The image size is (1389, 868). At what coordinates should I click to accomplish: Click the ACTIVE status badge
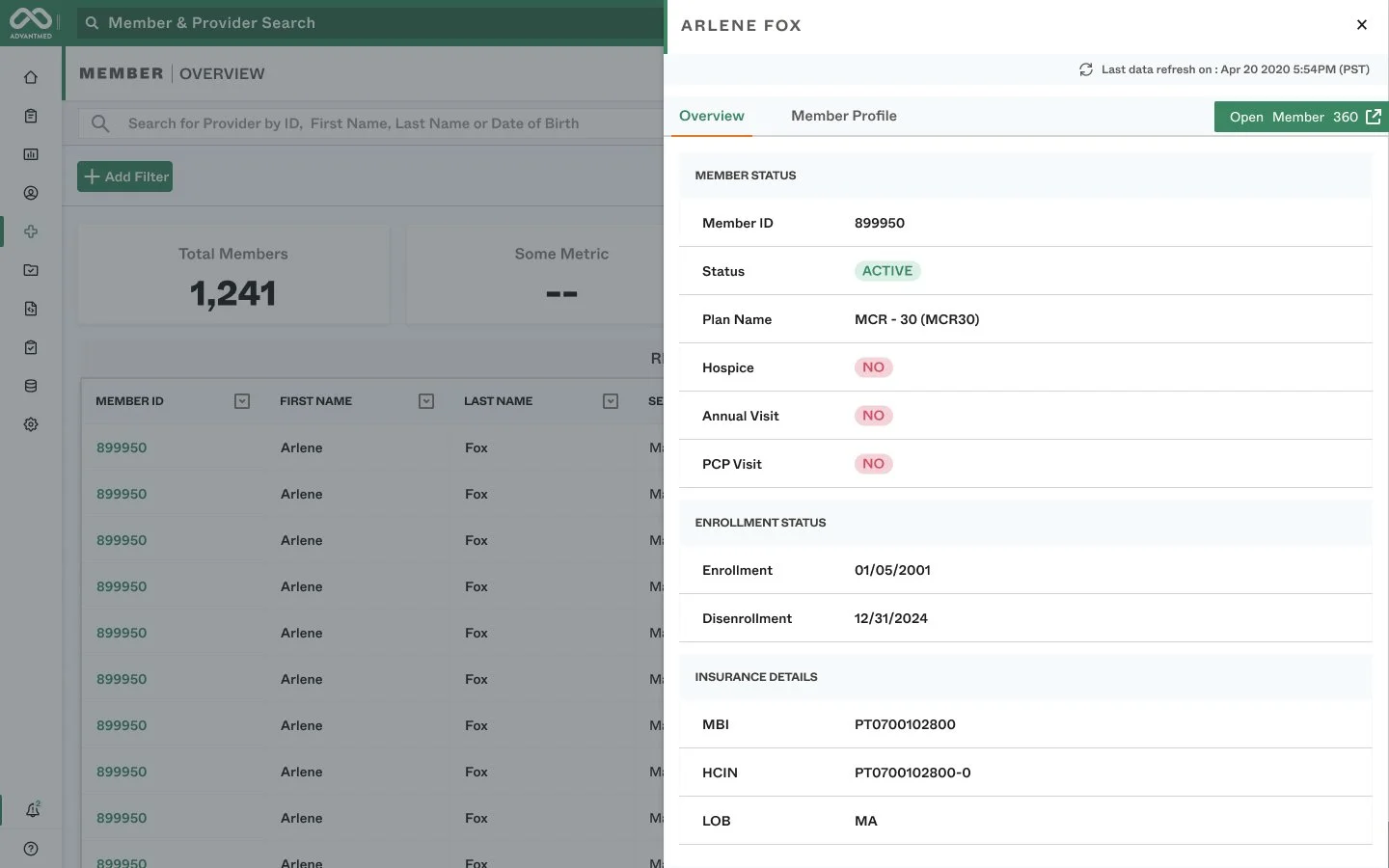(x=887, y=271)
